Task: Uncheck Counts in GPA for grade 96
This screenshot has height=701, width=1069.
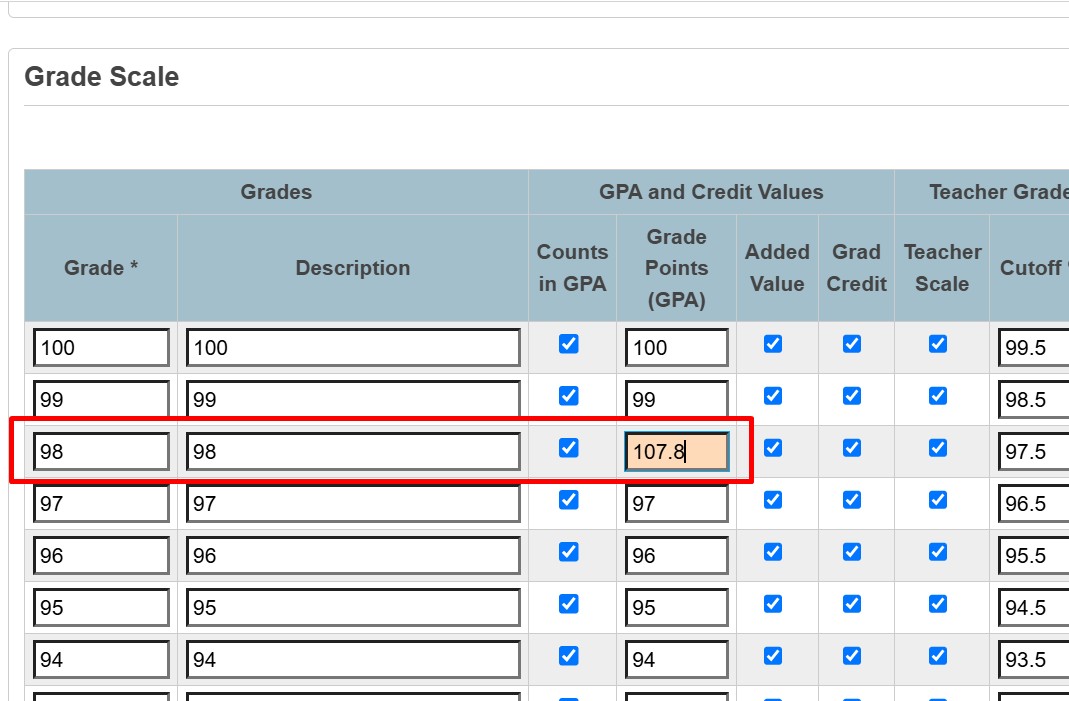Action: (568, 552)
